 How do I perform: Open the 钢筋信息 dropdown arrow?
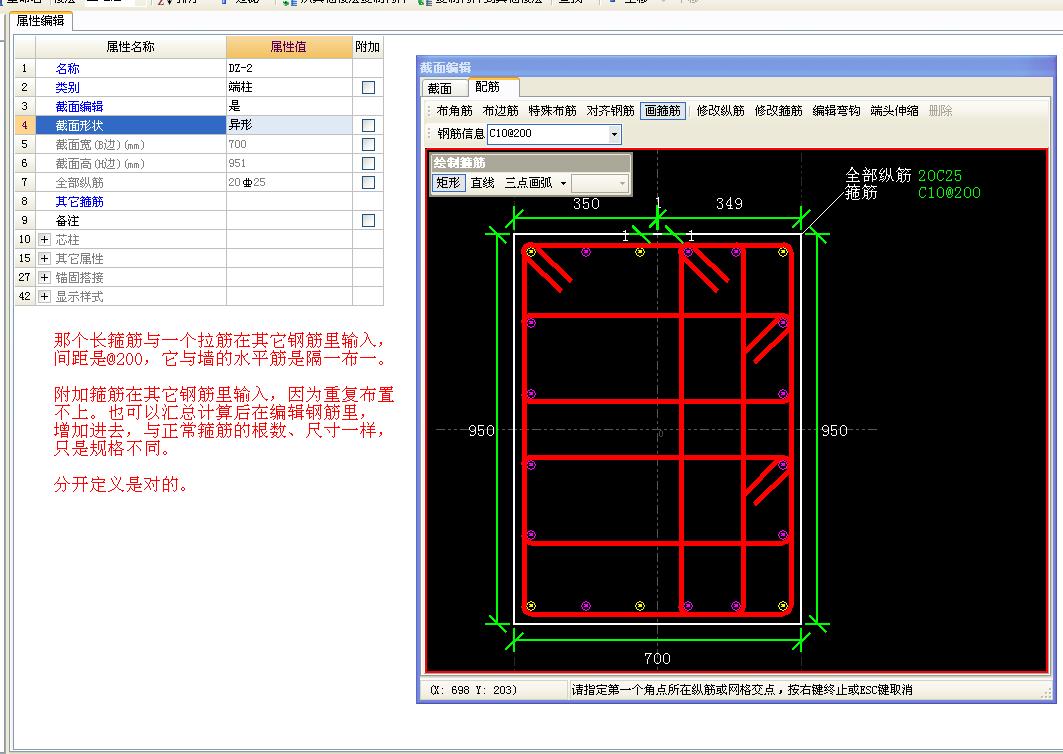614,134
